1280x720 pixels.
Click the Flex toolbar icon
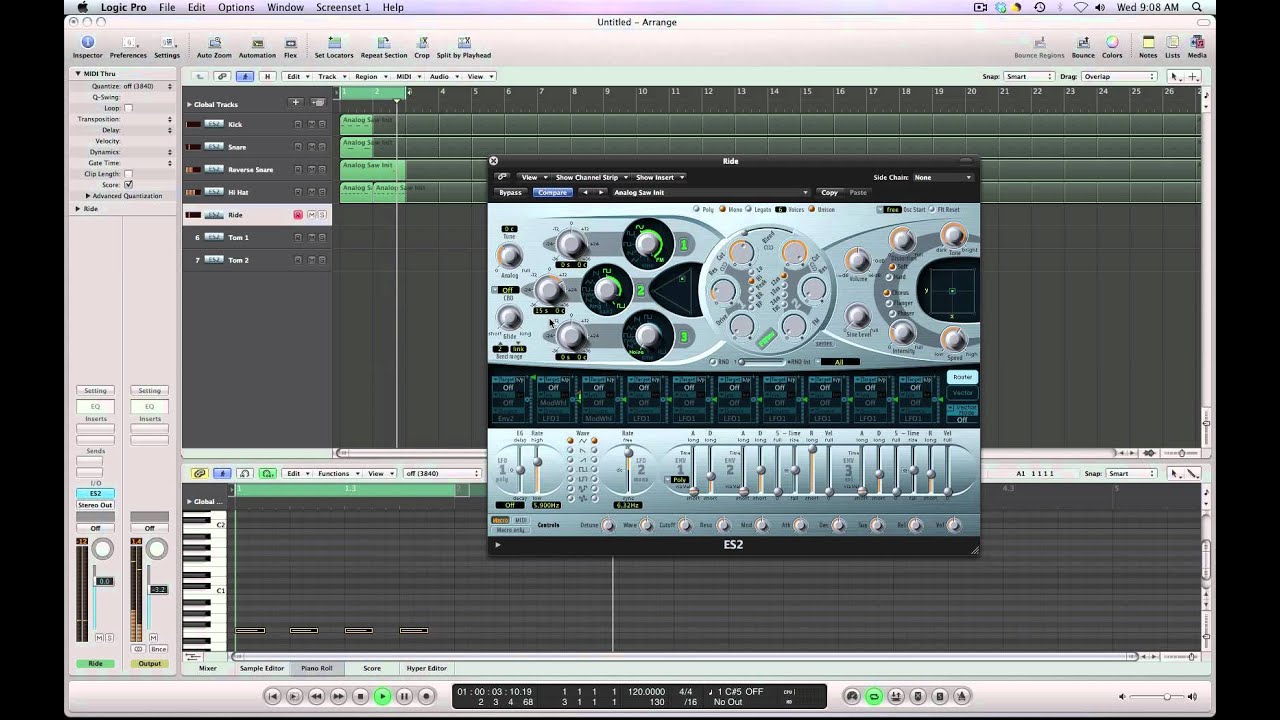click(x=290, y=42)
